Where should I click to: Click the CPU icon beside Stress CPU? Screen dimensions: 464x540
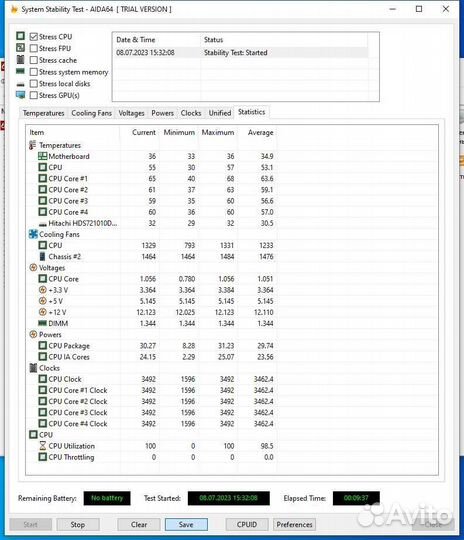pos(20,36)
